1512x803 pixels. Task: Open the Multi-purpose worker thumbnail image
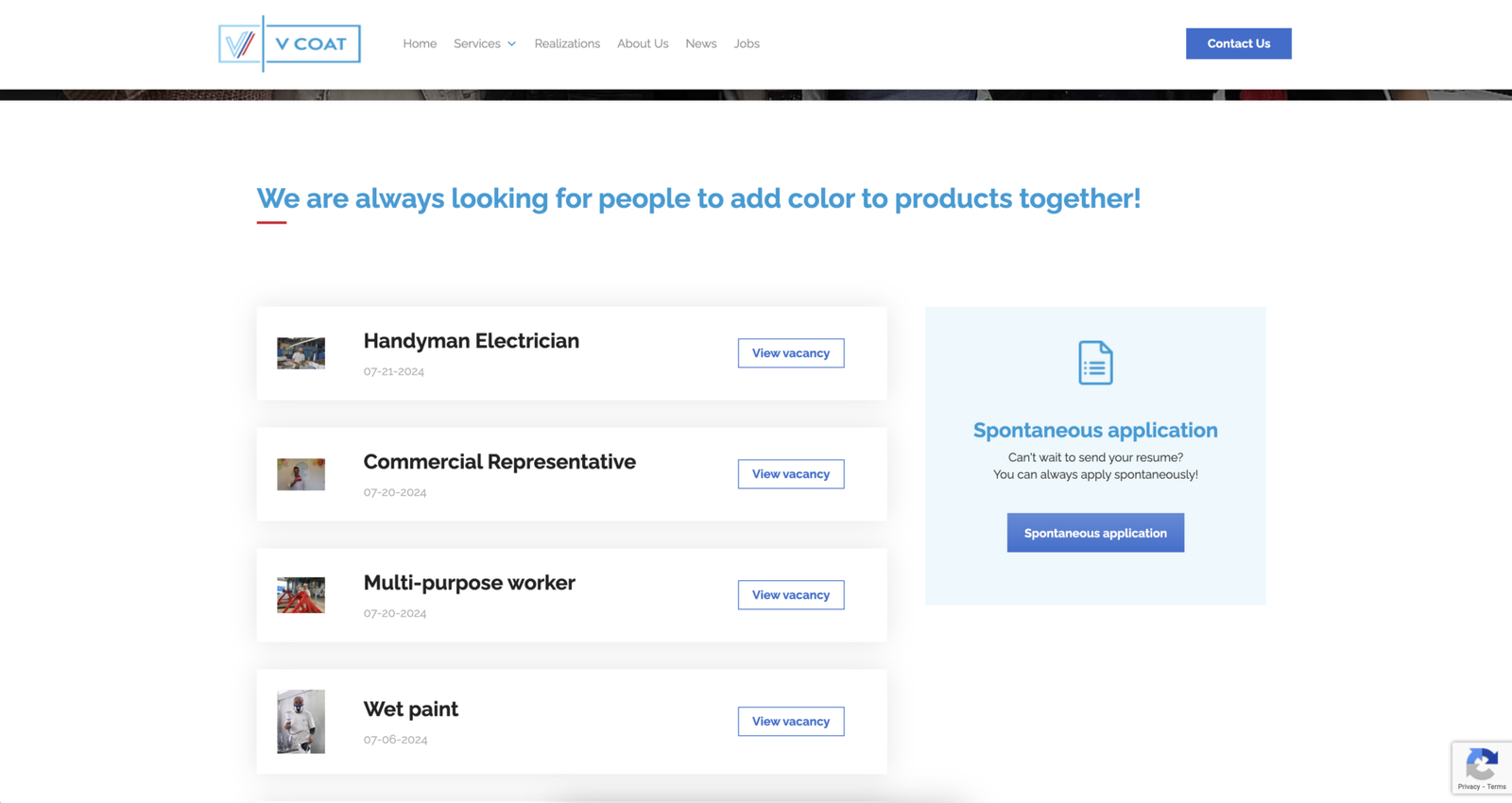pos(301,595)
